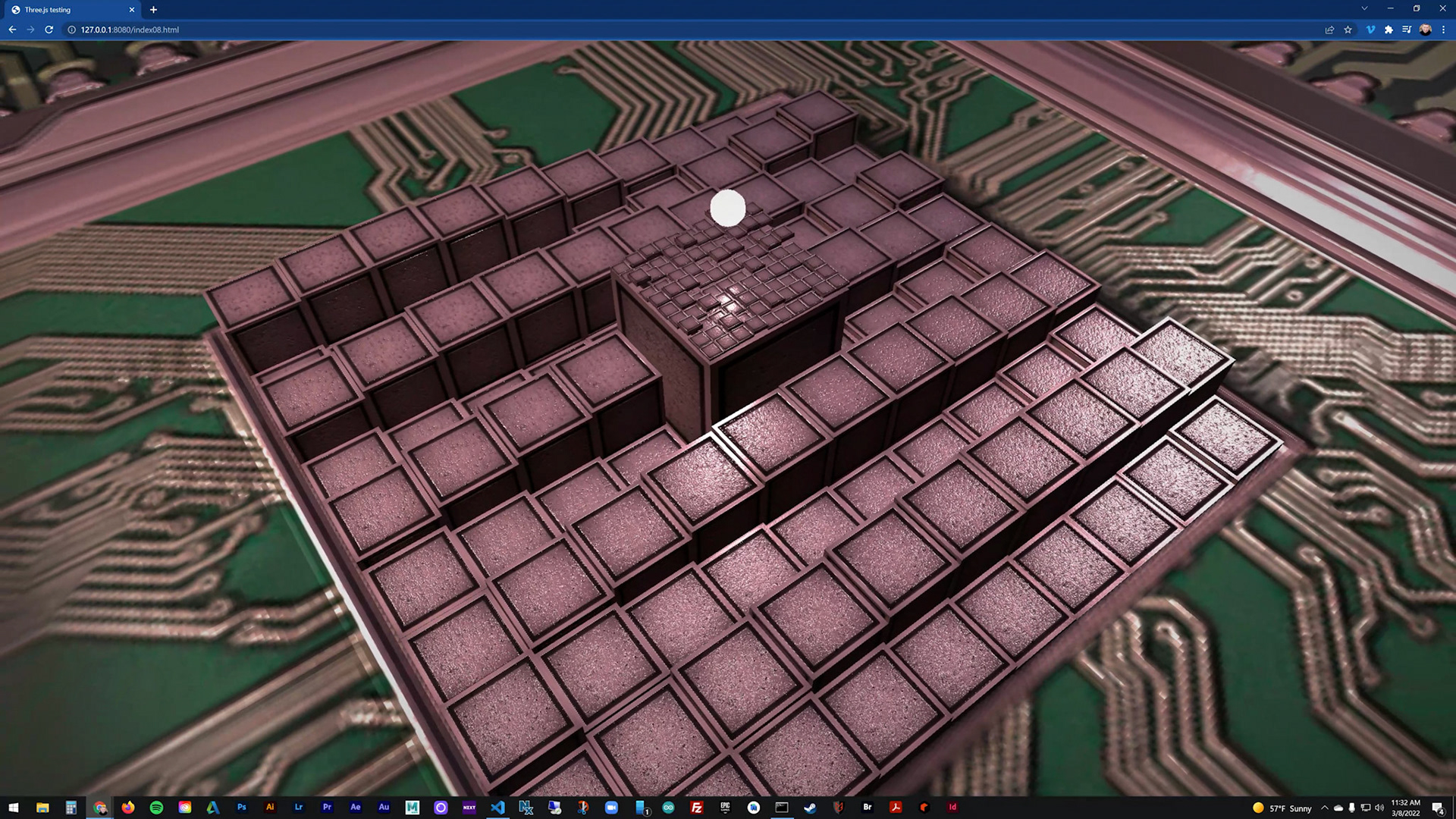This screenshot has height=819, width=1456.
Task: Switch to Visual Studio Code
Action: coord(497,807)
